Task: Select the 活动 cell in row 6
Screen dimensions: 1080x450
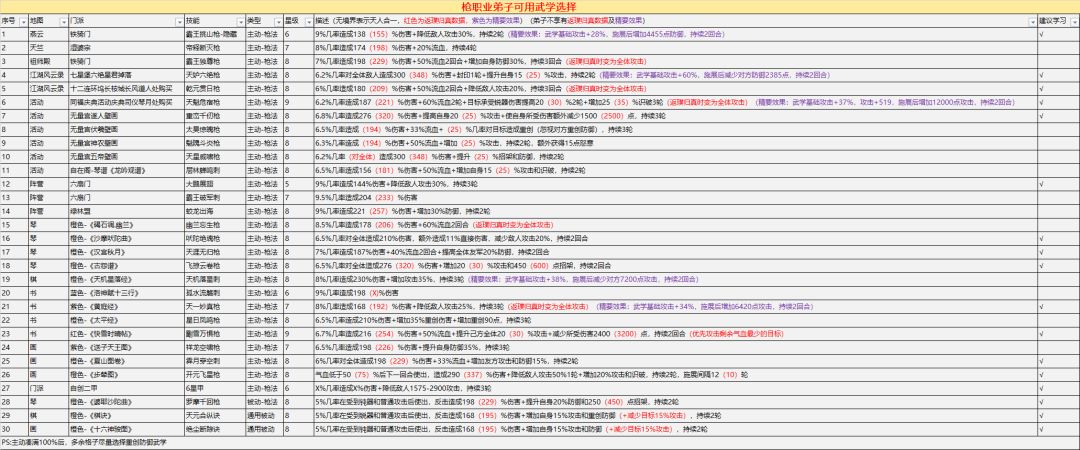Action: tap(49, 102)
